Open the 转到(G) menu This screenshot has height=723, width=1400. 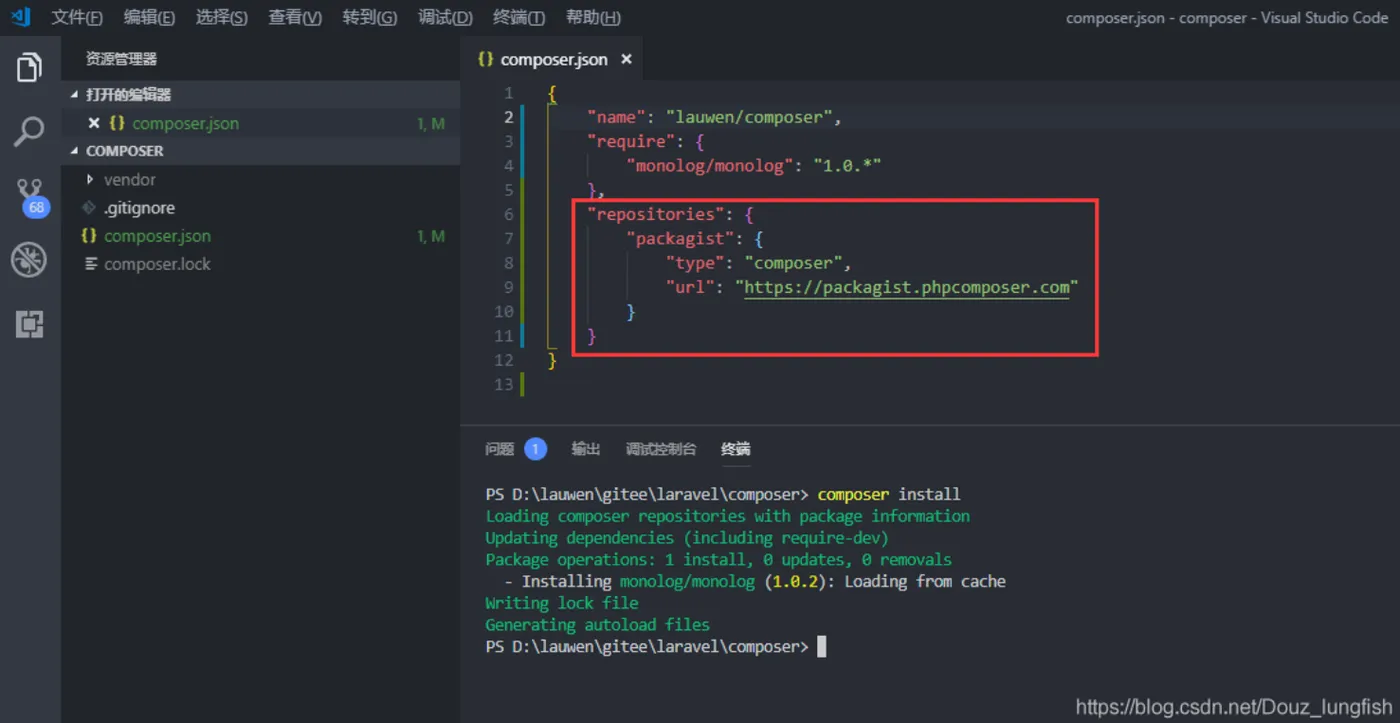pyautogui.click(x=369, y=18)
